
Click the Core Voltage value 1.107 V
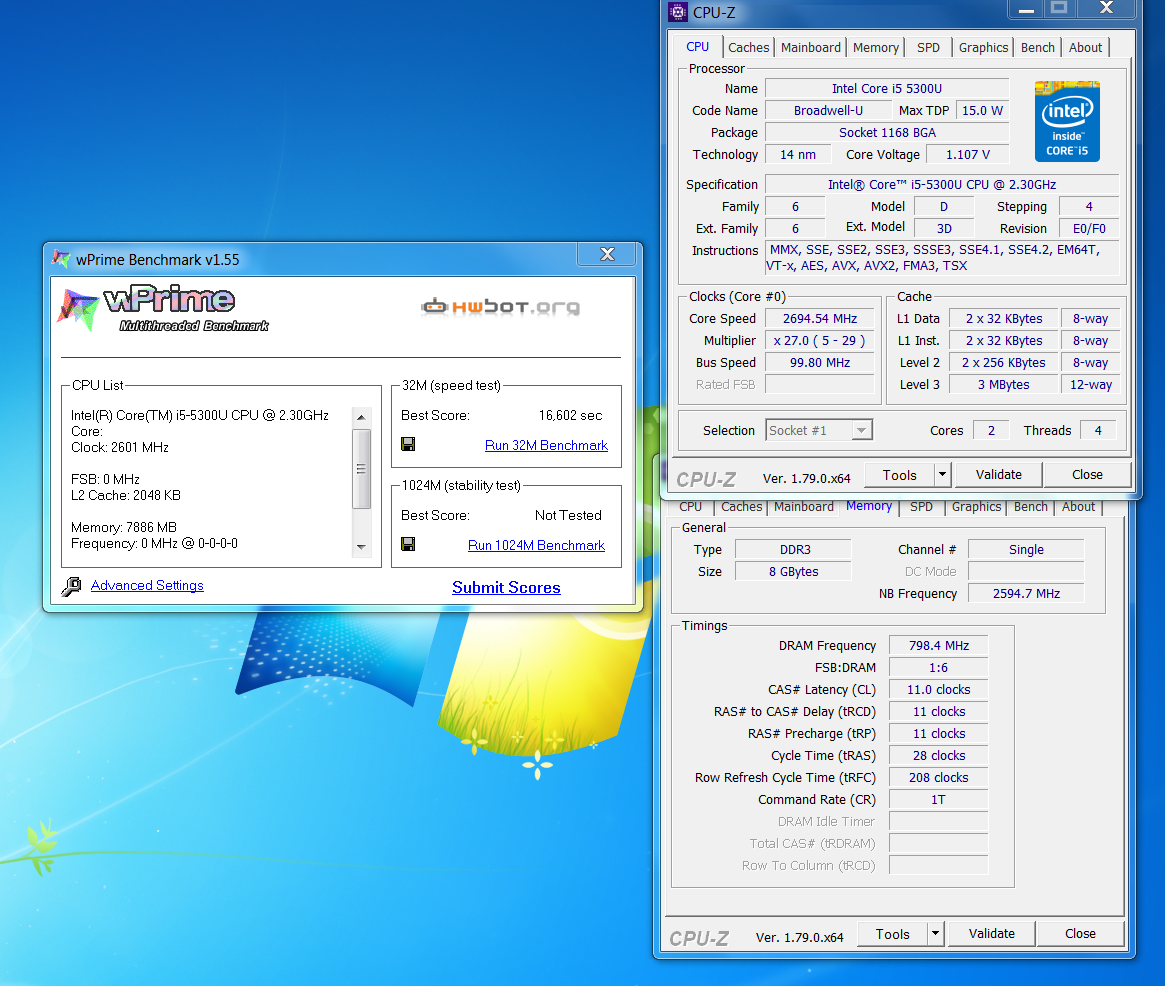(967, 155)
